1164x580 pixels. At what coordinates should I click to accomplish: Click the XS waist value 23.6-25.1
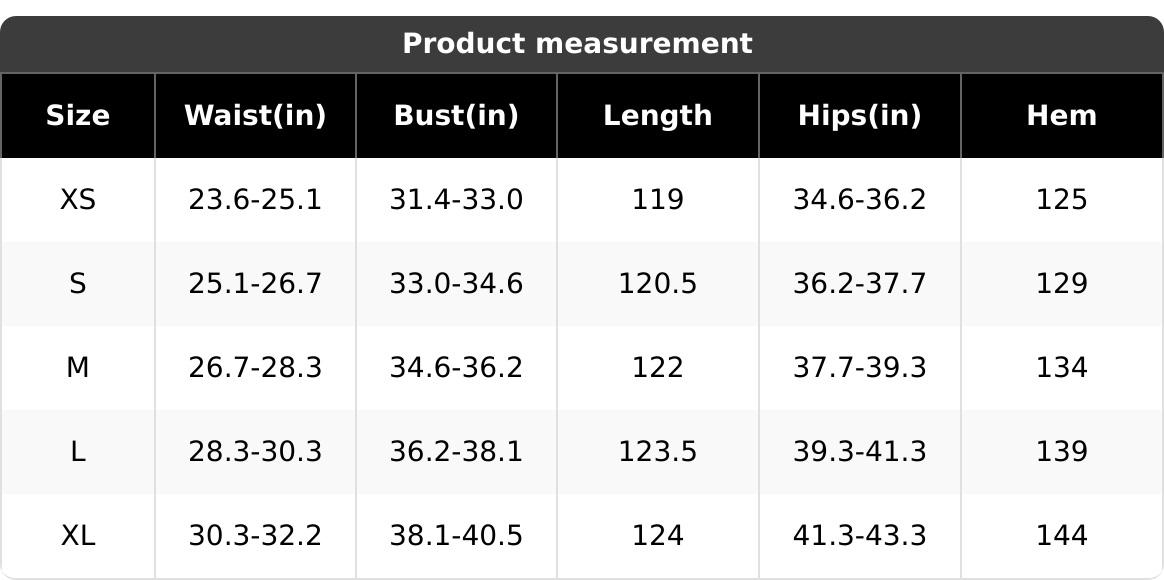[x=255, y=200]
